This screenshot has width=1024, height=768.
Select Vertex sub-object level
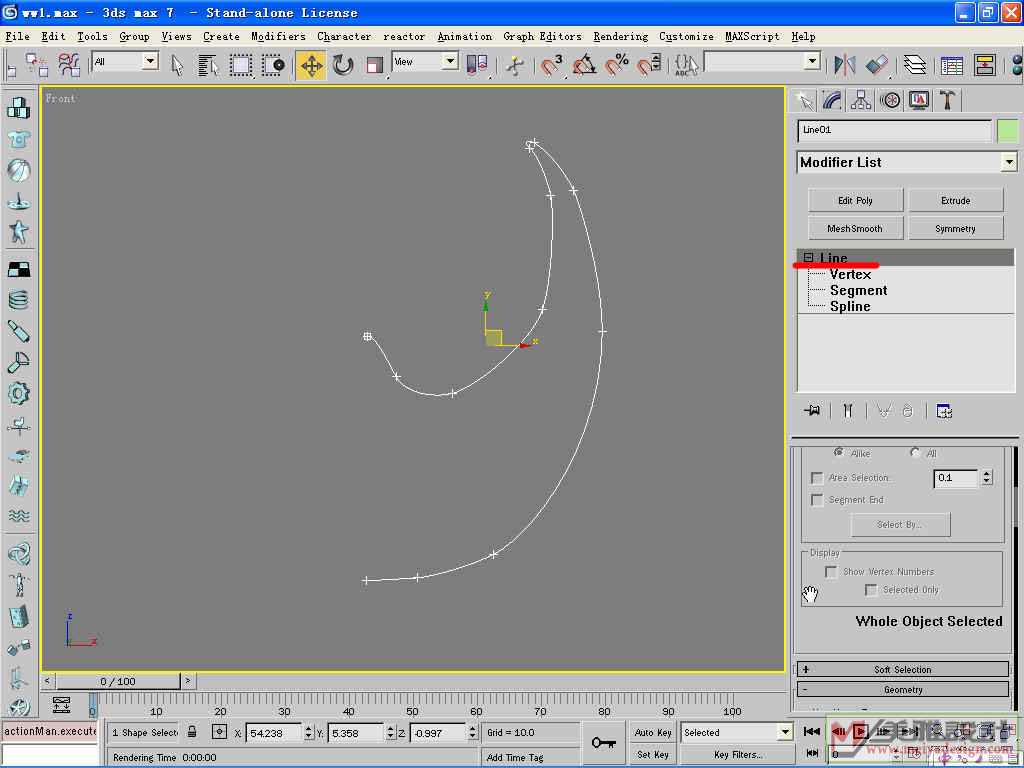[850, 274]
